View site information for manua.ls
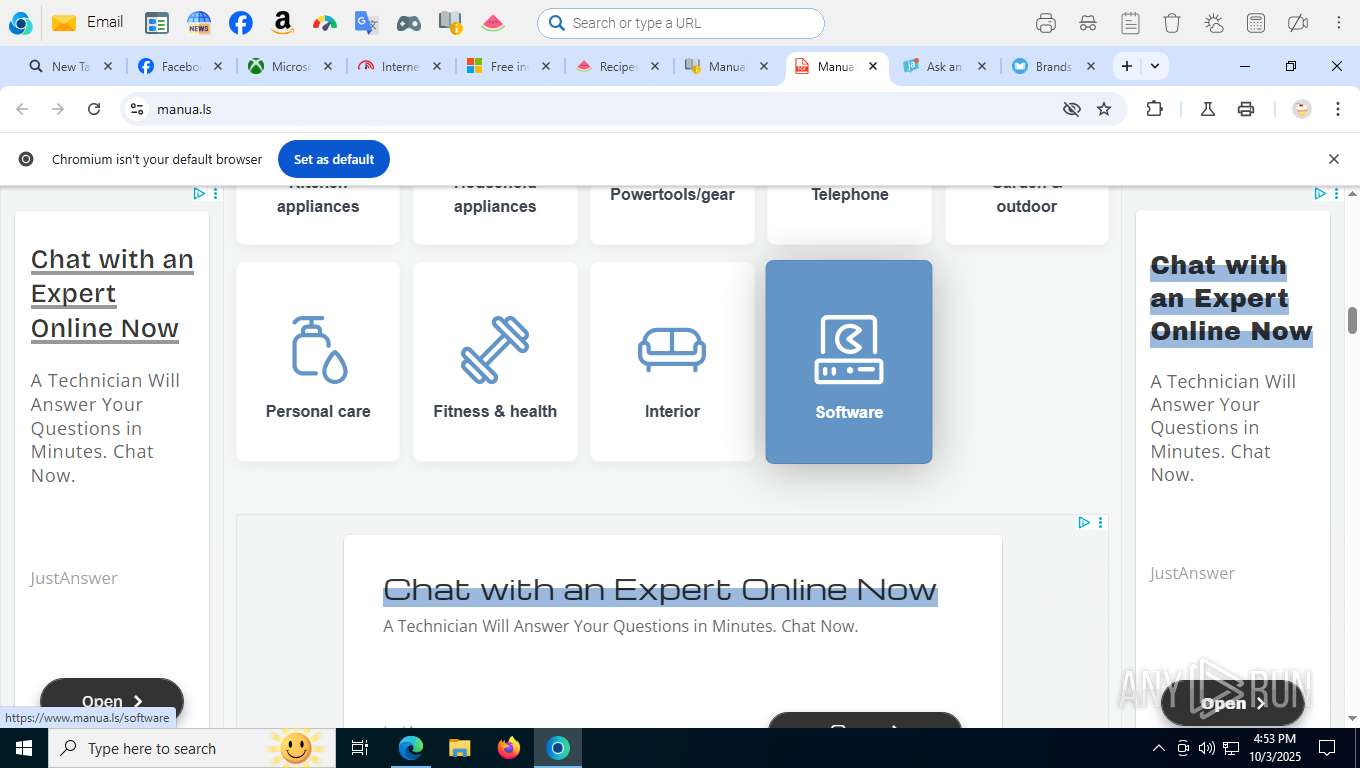The height and width of the screenshot is (768, 1360). 137,109
